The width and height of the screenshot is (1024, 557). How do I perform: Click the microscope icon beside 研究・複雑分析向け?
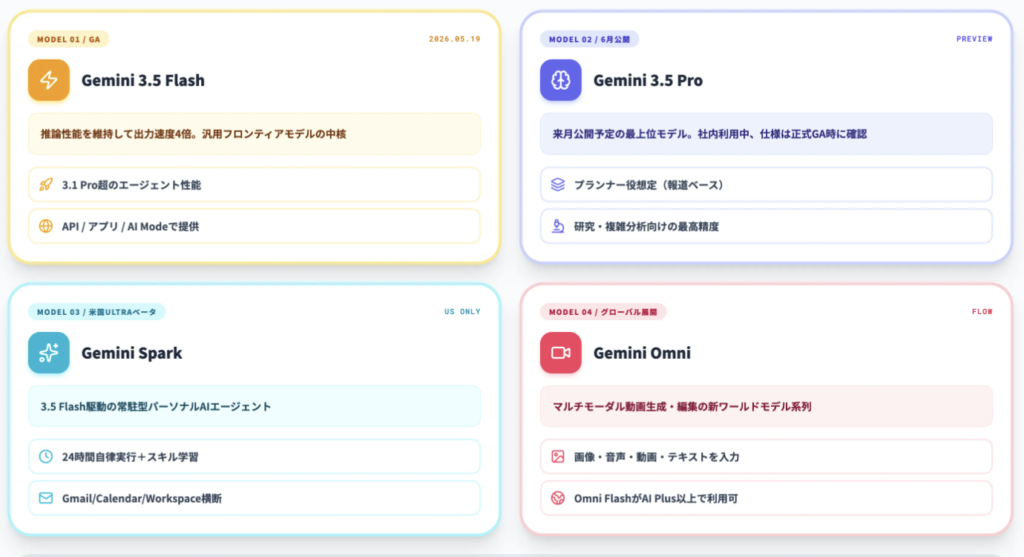tap(558, 226)
